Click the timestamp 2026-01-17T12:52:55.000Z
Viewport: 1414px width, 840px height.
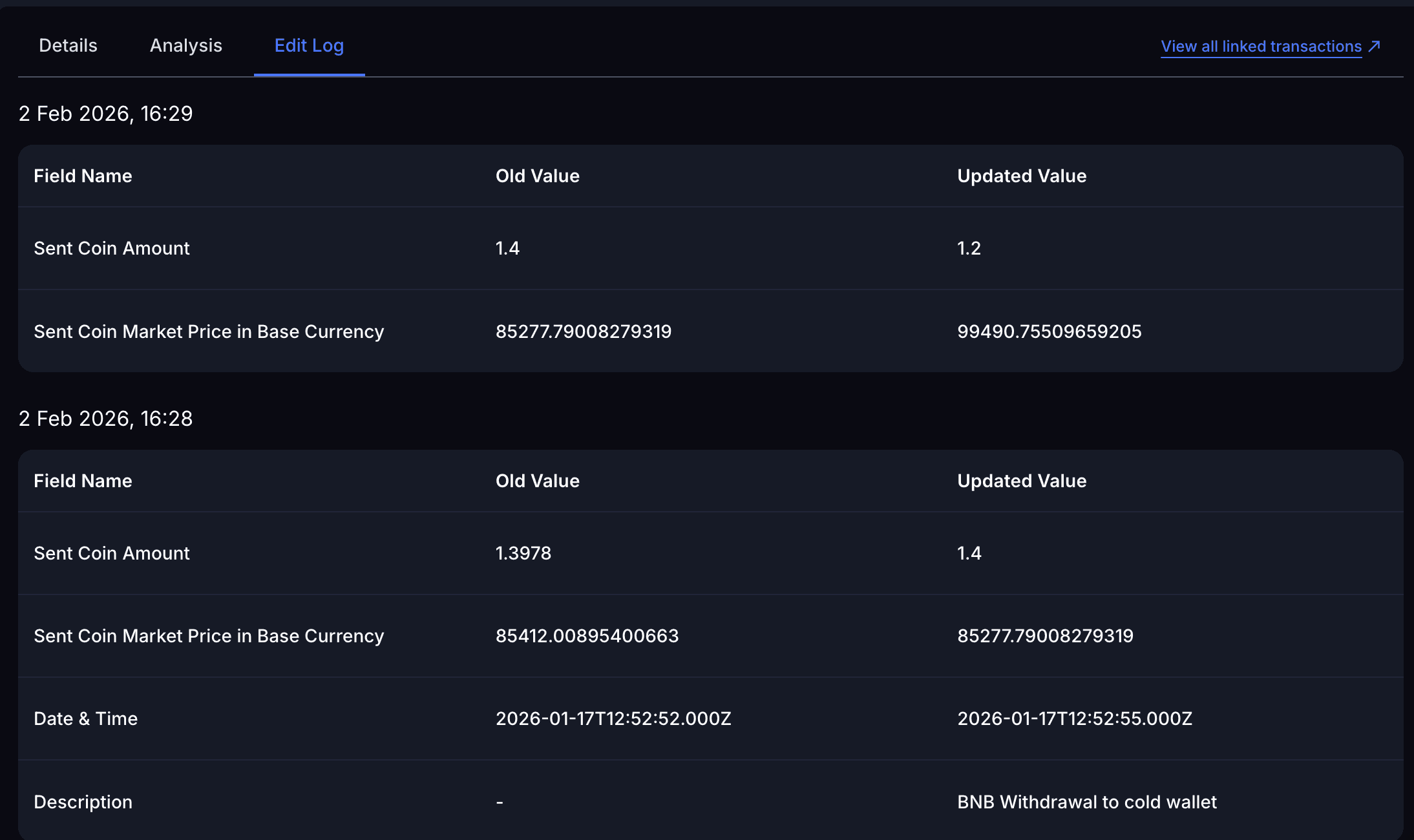click(1075, 719)
